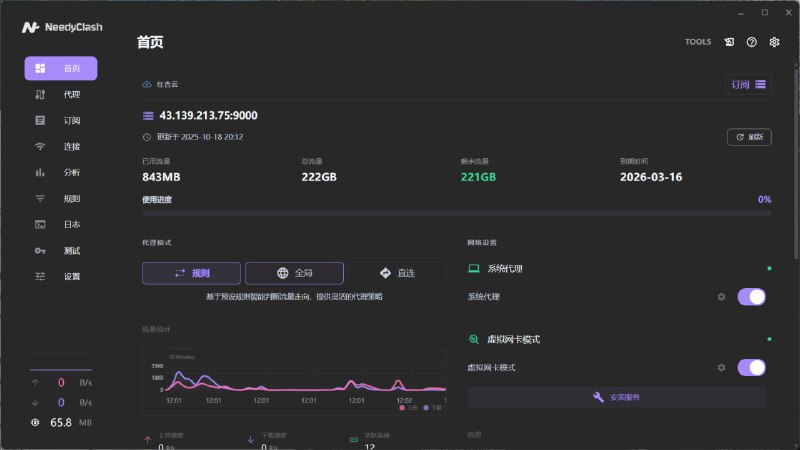Image resolution: width=800 pixels, height=450 pixels.
Task: Go to the 订阅 sidebar page
Action: tap(61, 120)
